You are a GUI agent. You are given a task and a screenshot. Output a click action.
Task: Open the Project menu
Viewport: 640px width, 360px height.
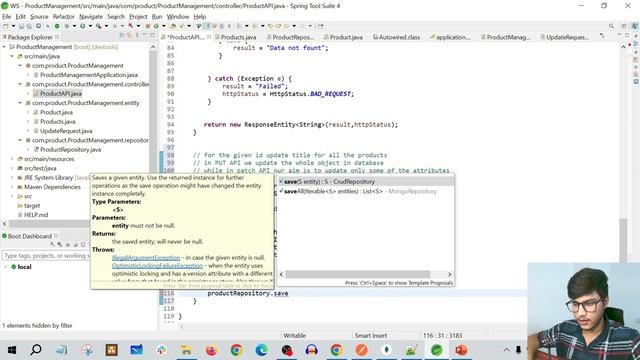pos(138,16)
